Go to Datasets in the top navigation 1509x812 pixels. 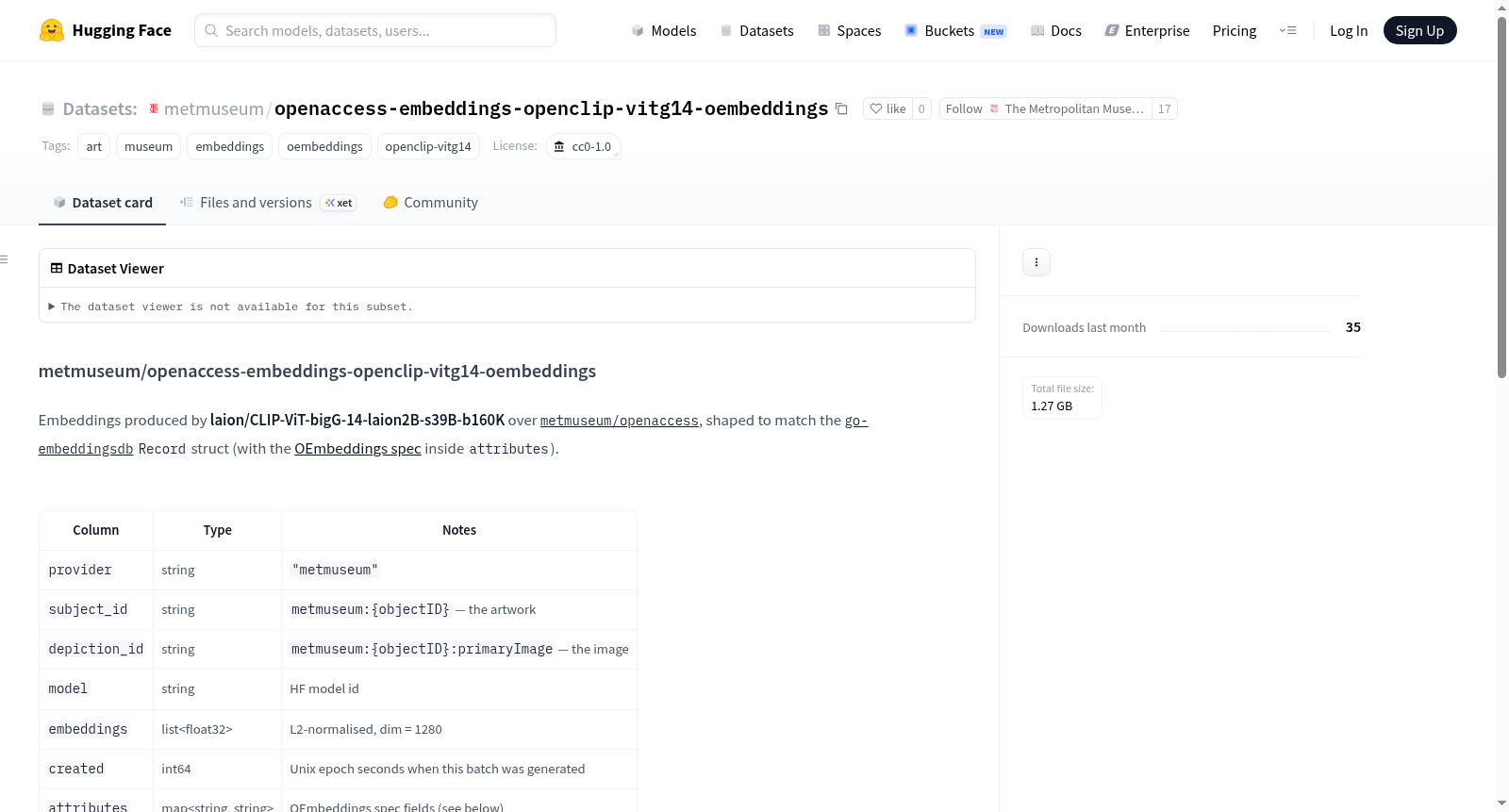click(757, 30)
